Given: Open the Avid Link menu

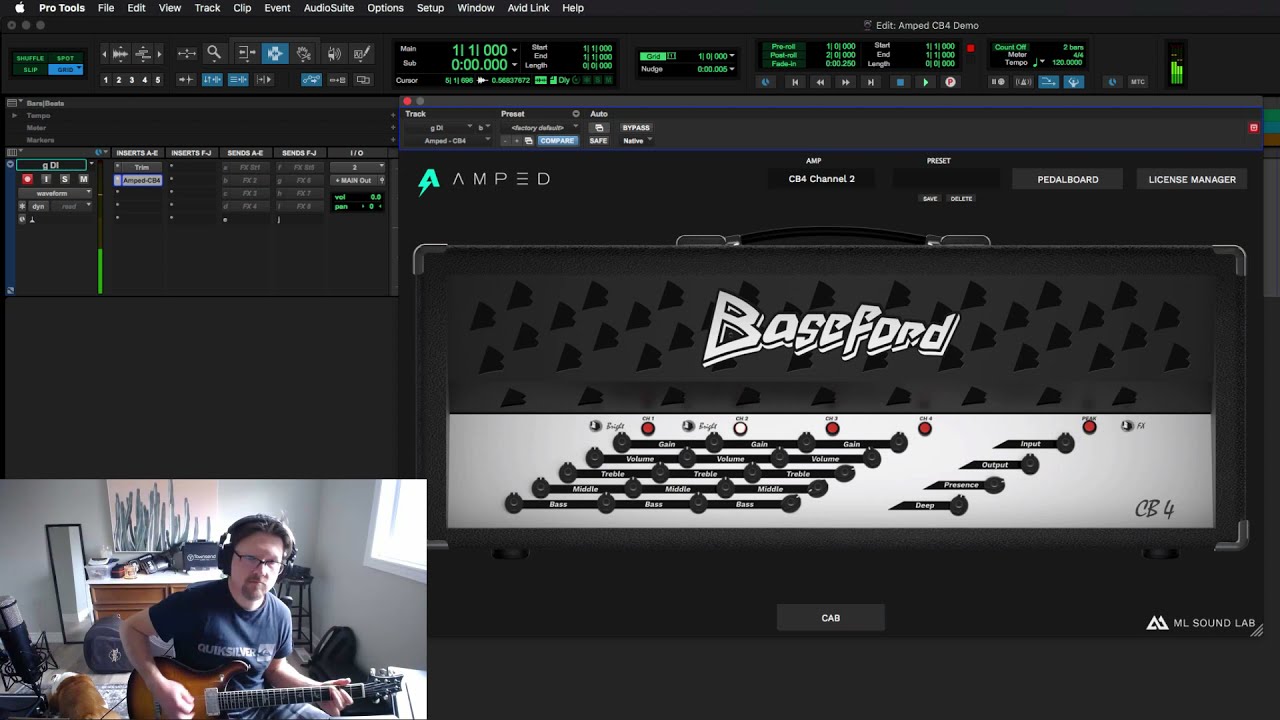Looking at the screenshot, I should click(x=528, y=8).
